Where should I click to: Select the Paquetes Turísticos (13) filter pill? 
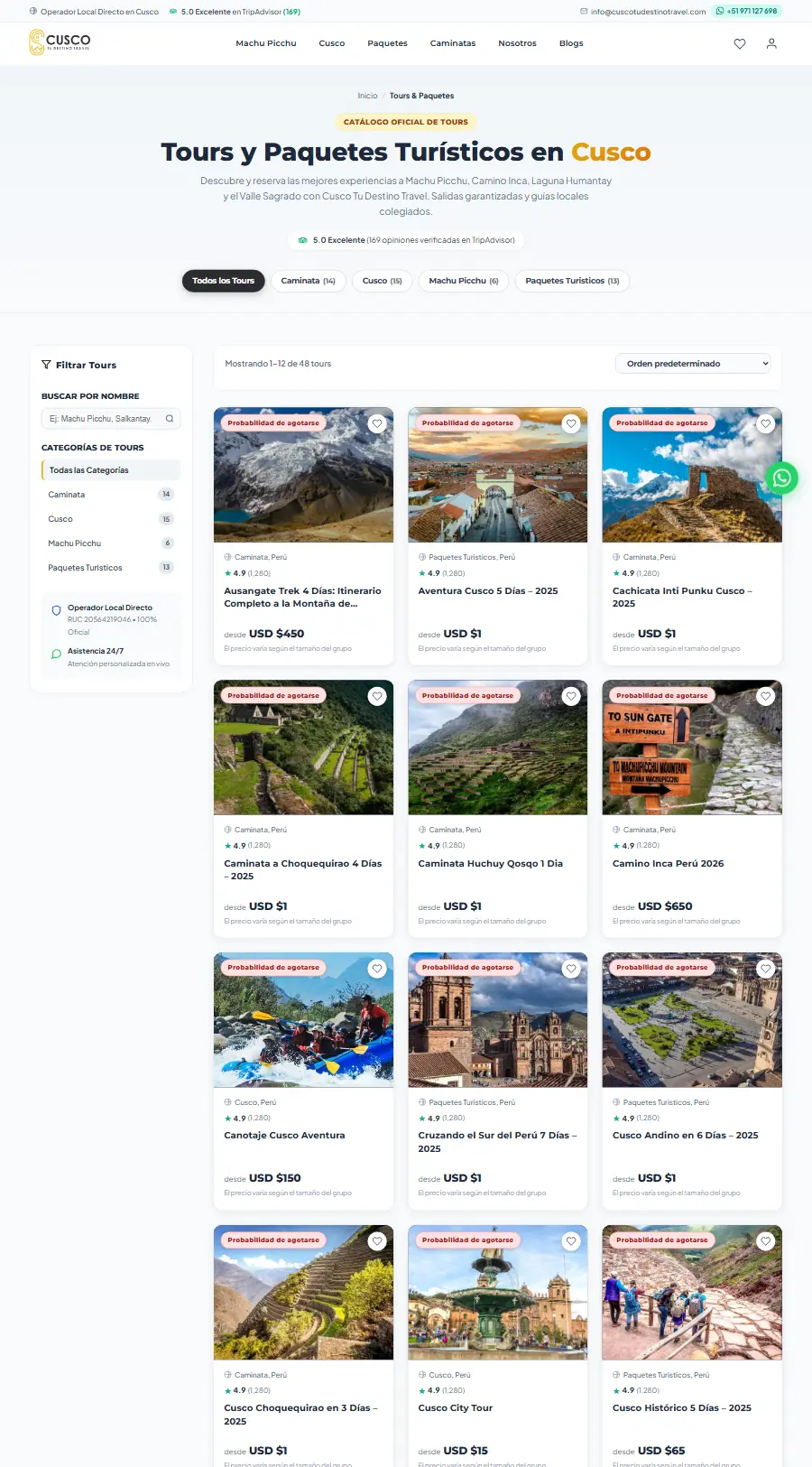point(573,281)
